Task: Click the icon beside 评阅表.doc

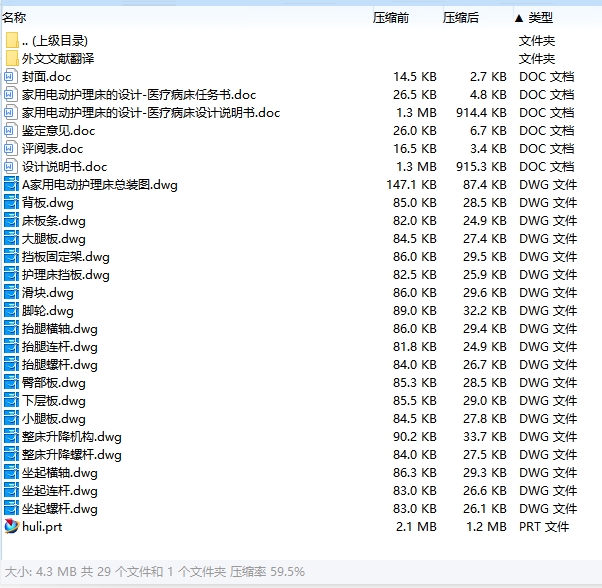Action: point(11,149)
